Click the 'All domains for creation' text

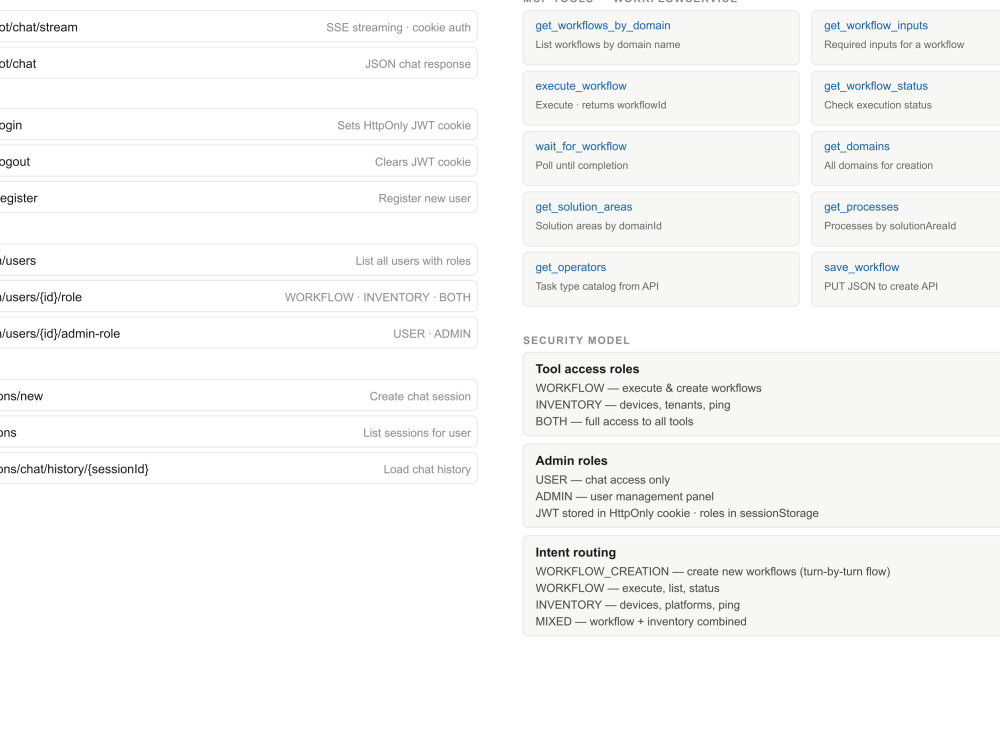pyautogui.click(x=878, y=166)
